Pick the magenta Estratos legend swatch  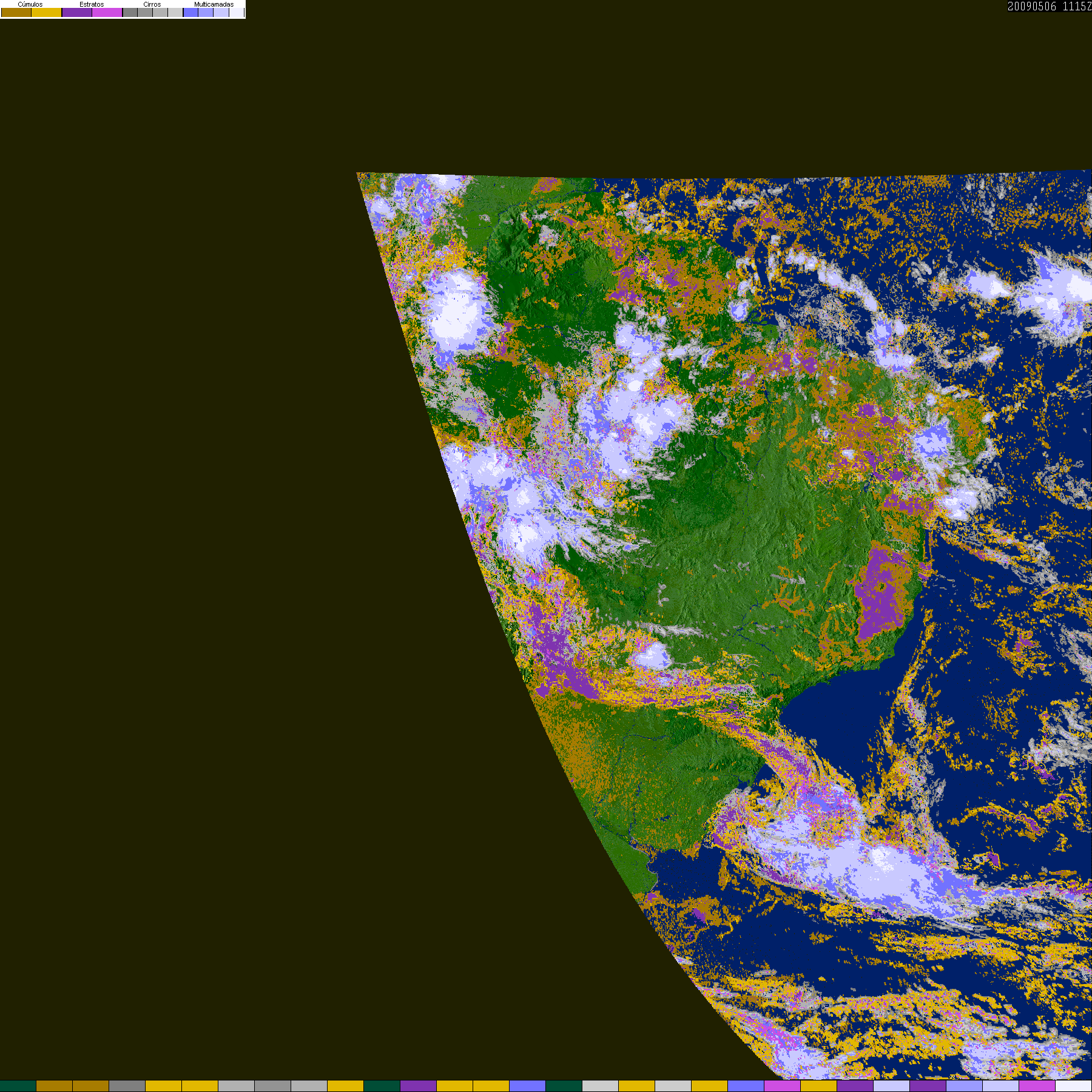click(x=107, y=12)
